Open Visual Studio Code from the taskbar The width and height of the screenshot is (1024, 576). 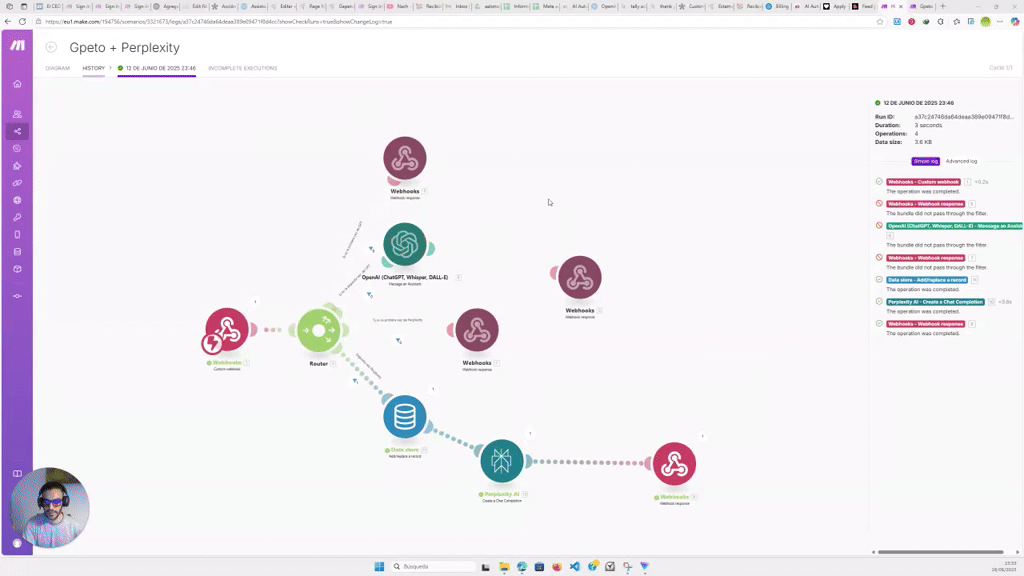coord(575,566)
